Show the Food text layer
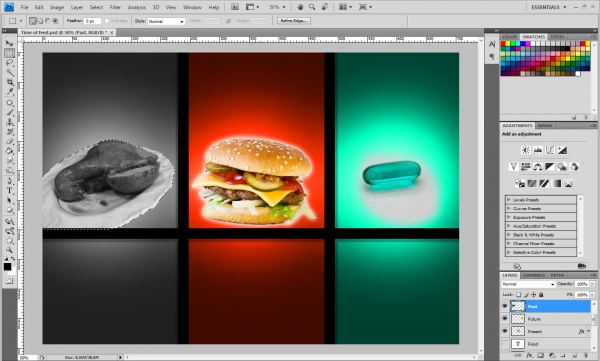 (x=505, y=344)
